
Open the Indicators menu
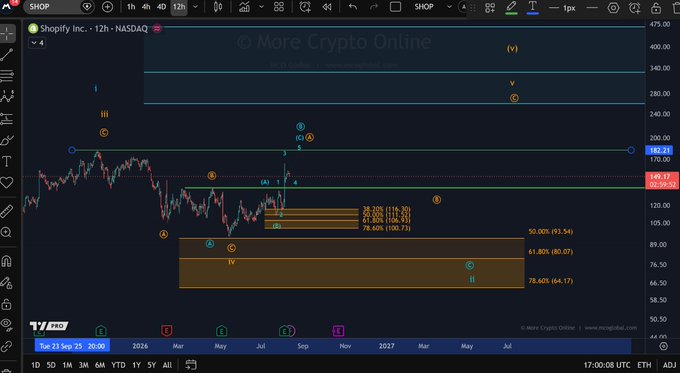coord(245,7)
